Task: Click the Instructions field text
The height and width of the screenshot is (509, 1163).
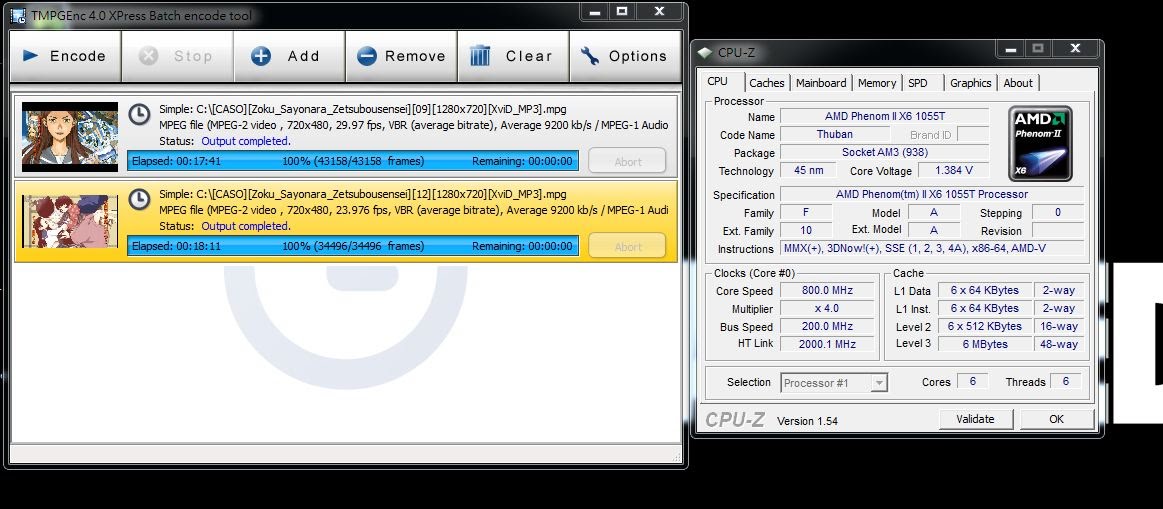Action: point(932,249)
